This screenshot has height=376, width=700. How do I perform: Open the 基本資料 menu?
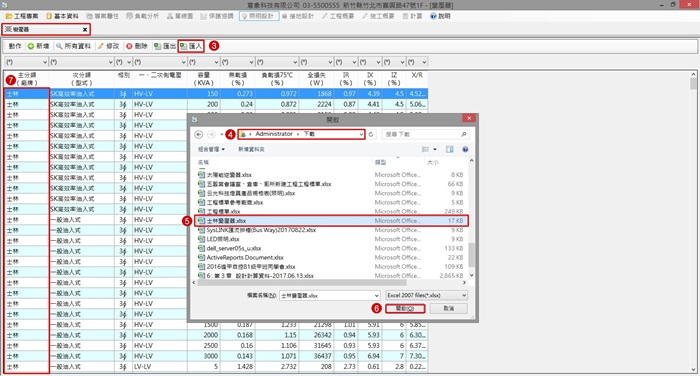point(62,16)
